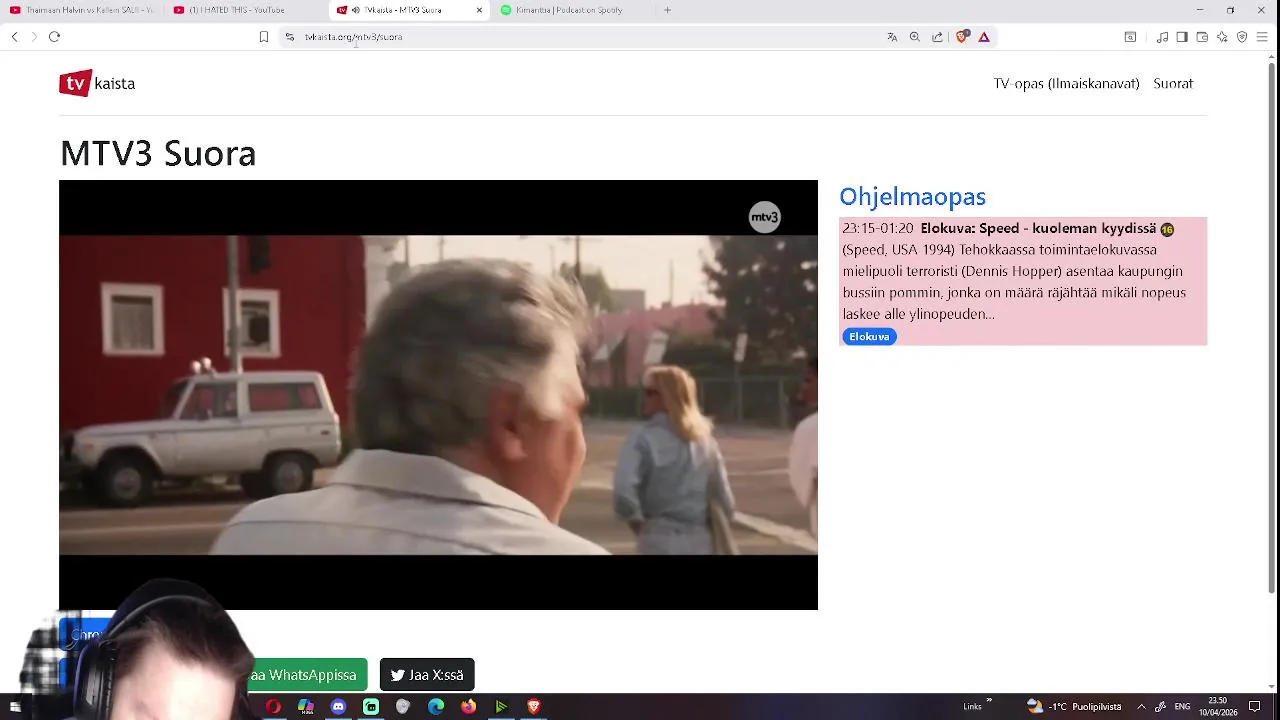Open Opera from the taskbar
This screenshot has height=720, width=1280.
pyautogui.click(x=273, y=707)
